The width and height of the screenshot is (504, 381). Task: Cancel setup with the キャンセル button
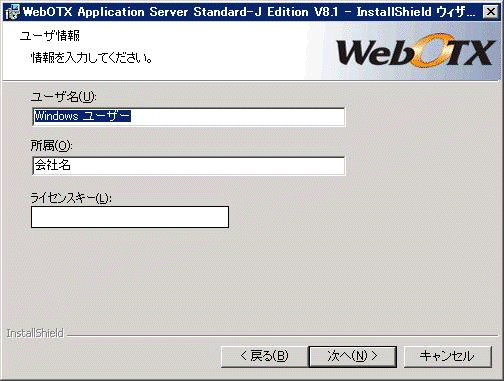(448, 356)
